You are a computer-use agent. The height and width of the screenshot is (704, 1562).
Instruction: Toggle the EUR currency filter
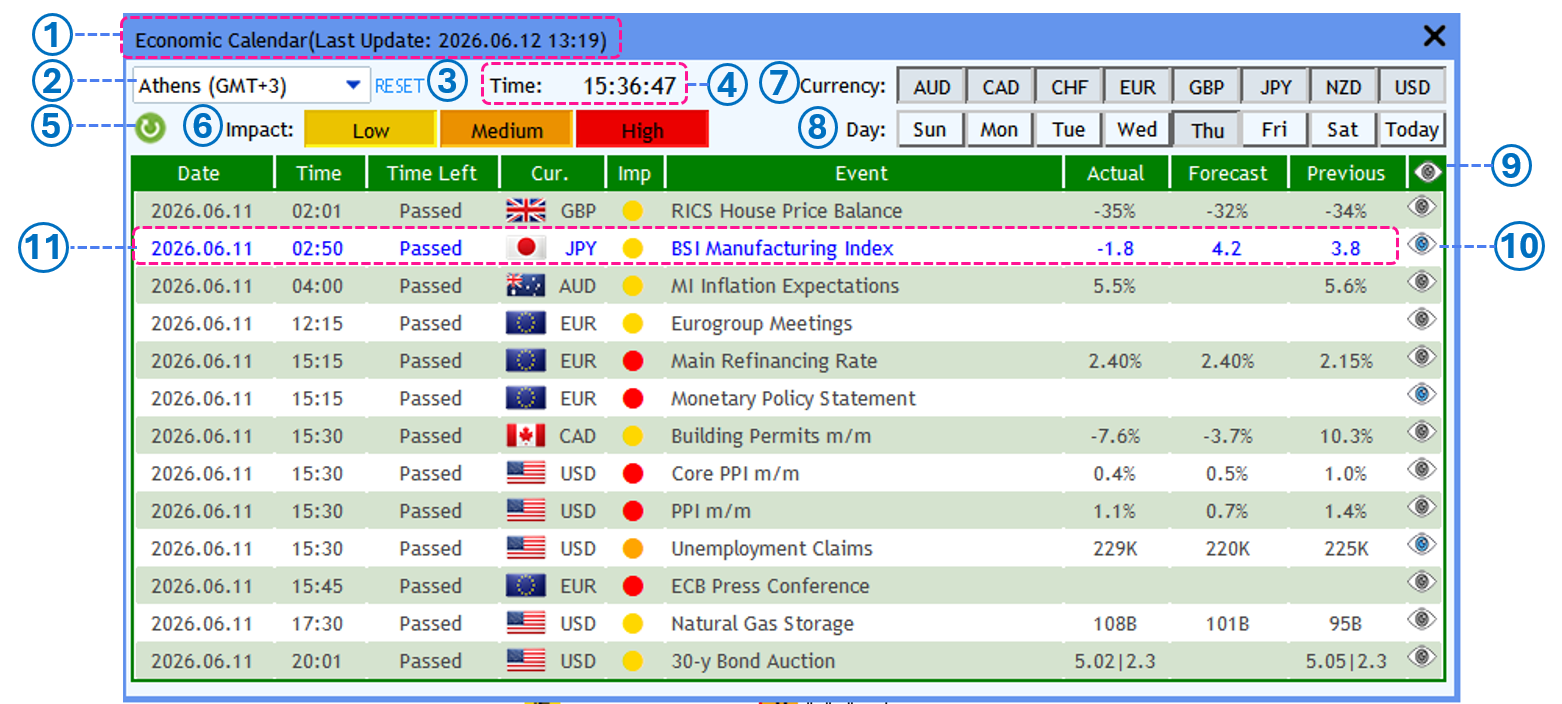pyautogui.click(x=1137, y=87)
